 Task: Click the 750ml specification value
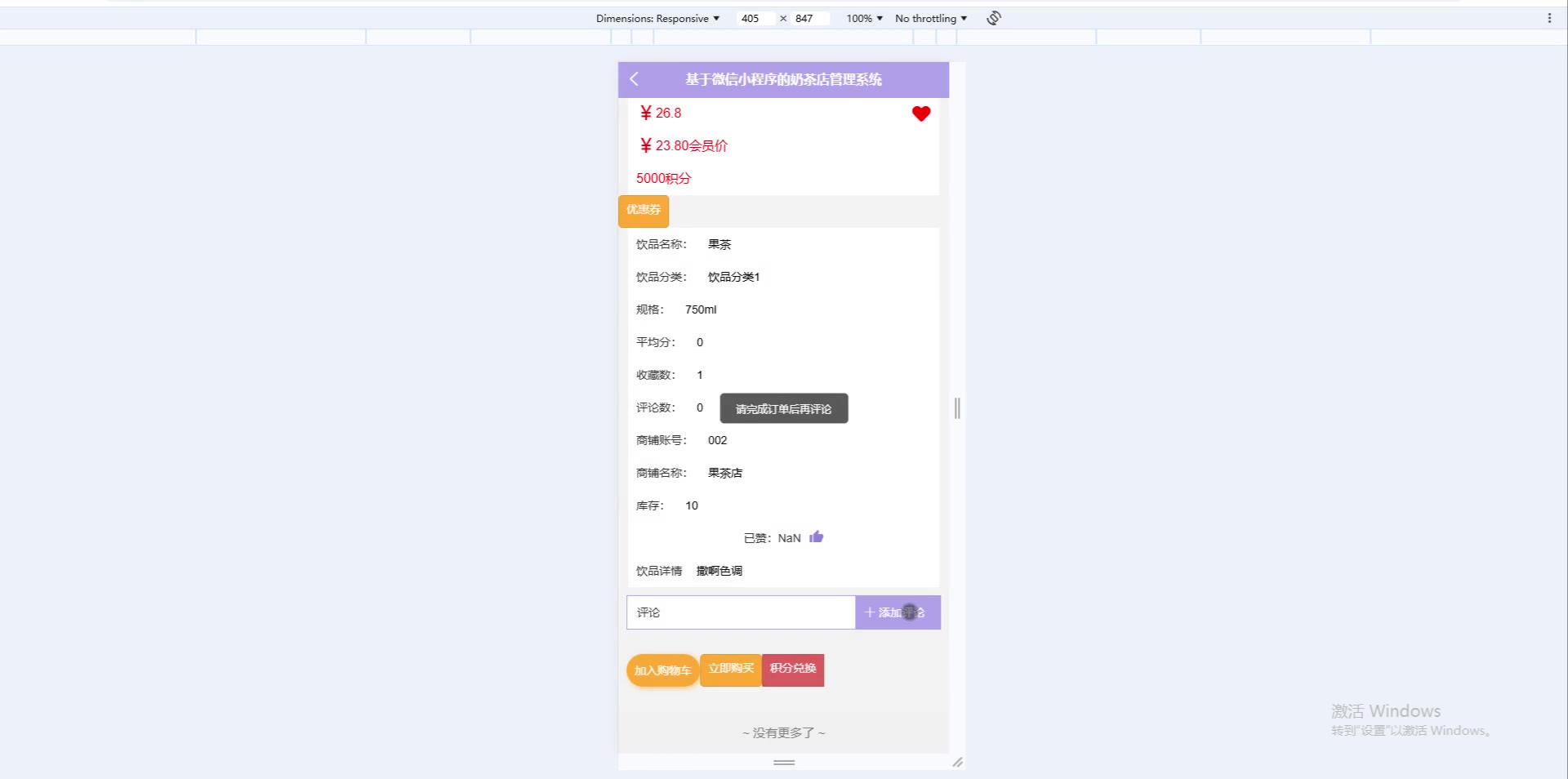tap(701, 309)
